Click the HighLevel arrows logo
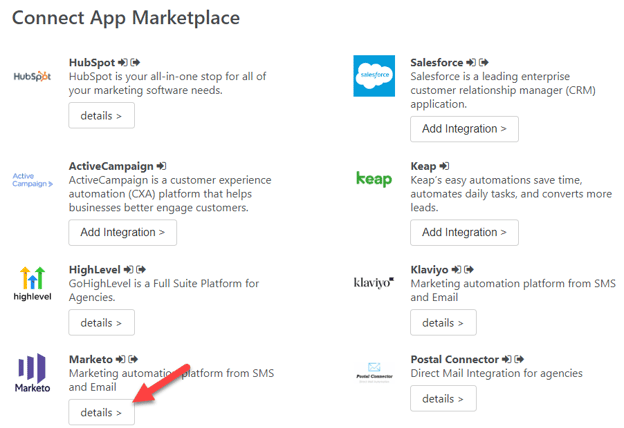 click(32, 283)
